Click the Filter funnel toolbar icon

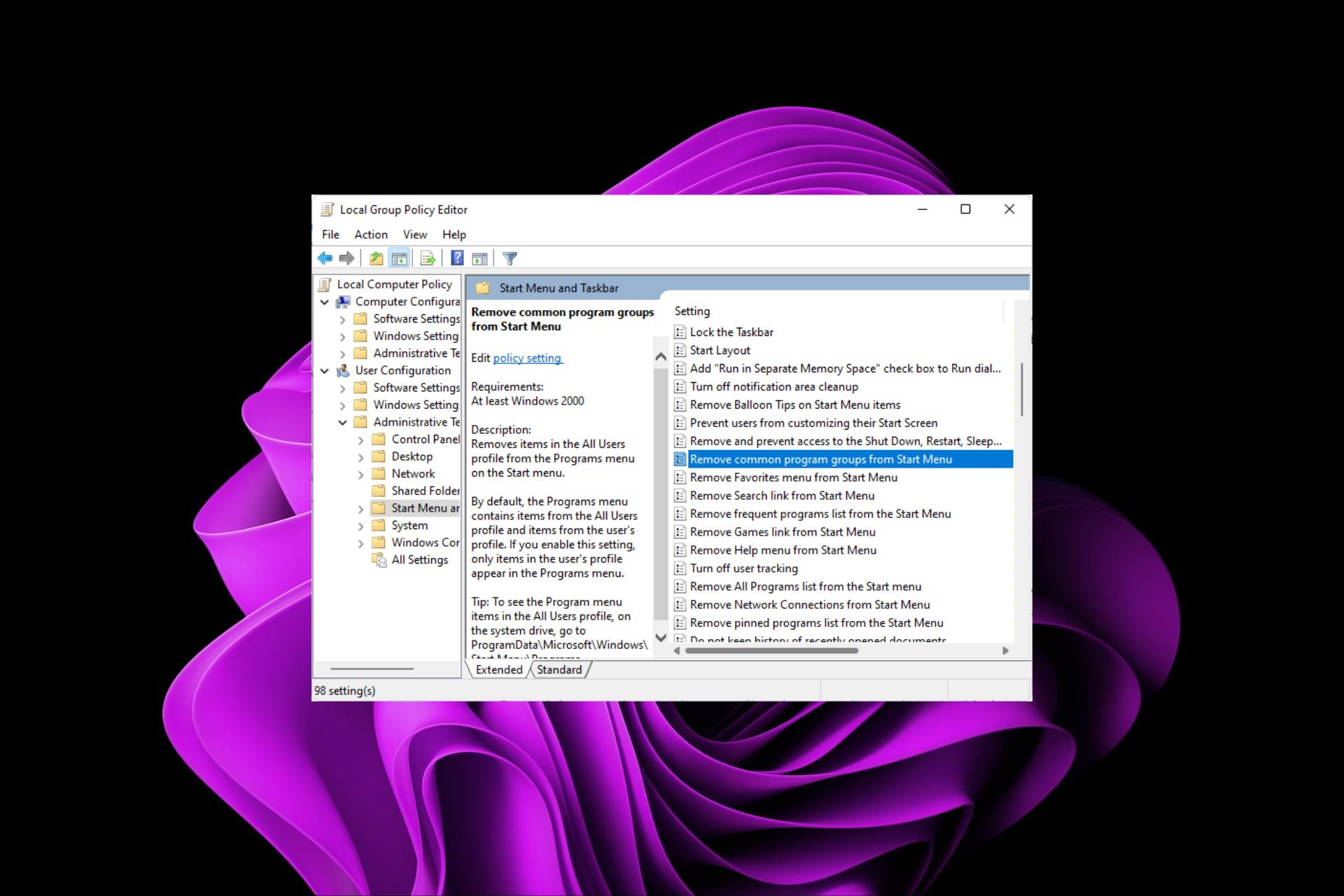pyautogui.click(x=510, y=258)
